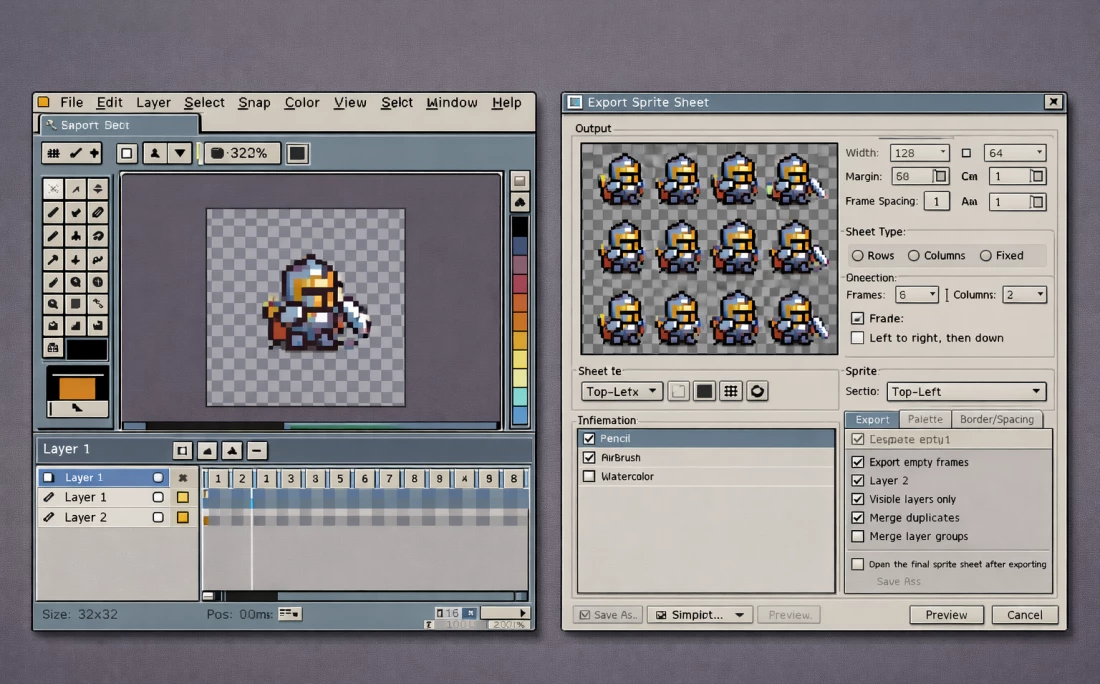
Task: Open the Frames dropdown set to 6
Action: (x=917, y=295)
